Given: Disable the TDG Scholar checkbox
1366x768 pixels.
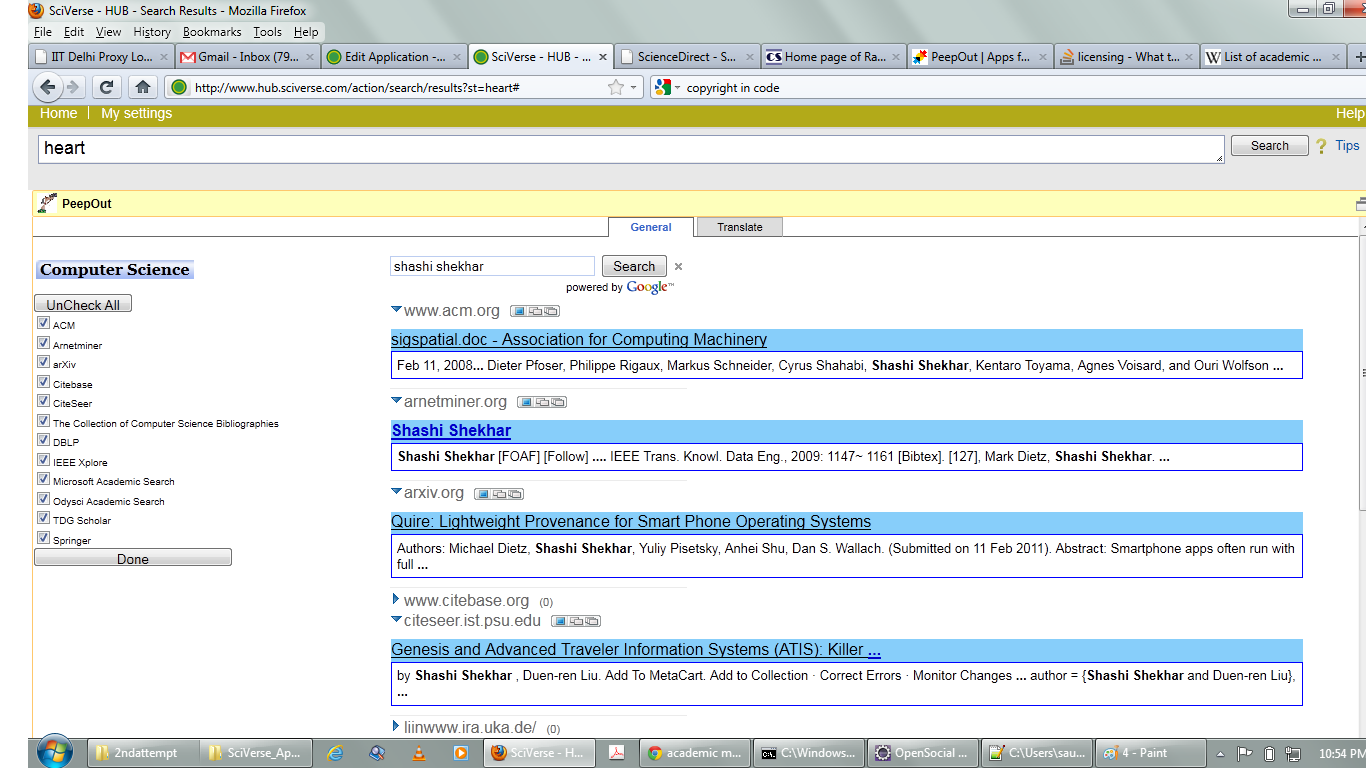Looking at the screenshot, I should (x=43, y=518).
